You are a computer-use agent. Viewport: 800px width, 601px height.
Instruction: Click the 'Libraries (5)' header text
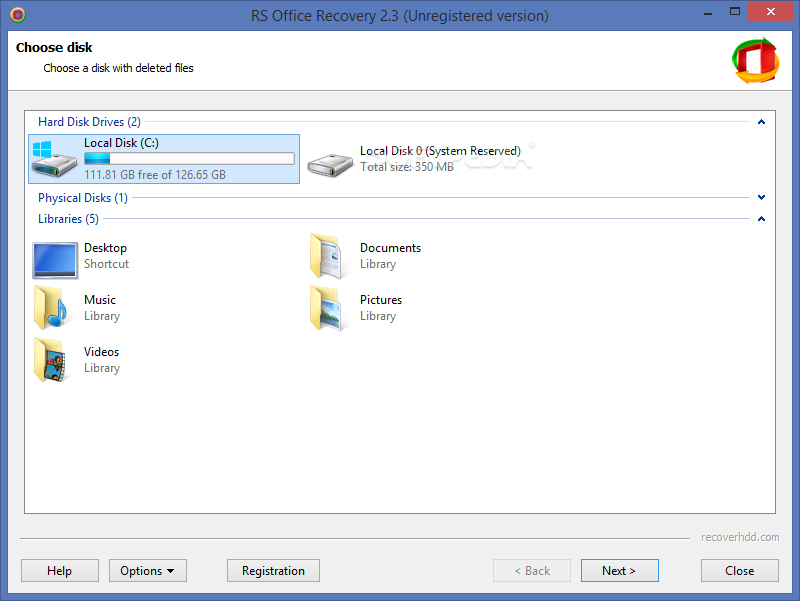pyautogui.click(x=68, y=219)
